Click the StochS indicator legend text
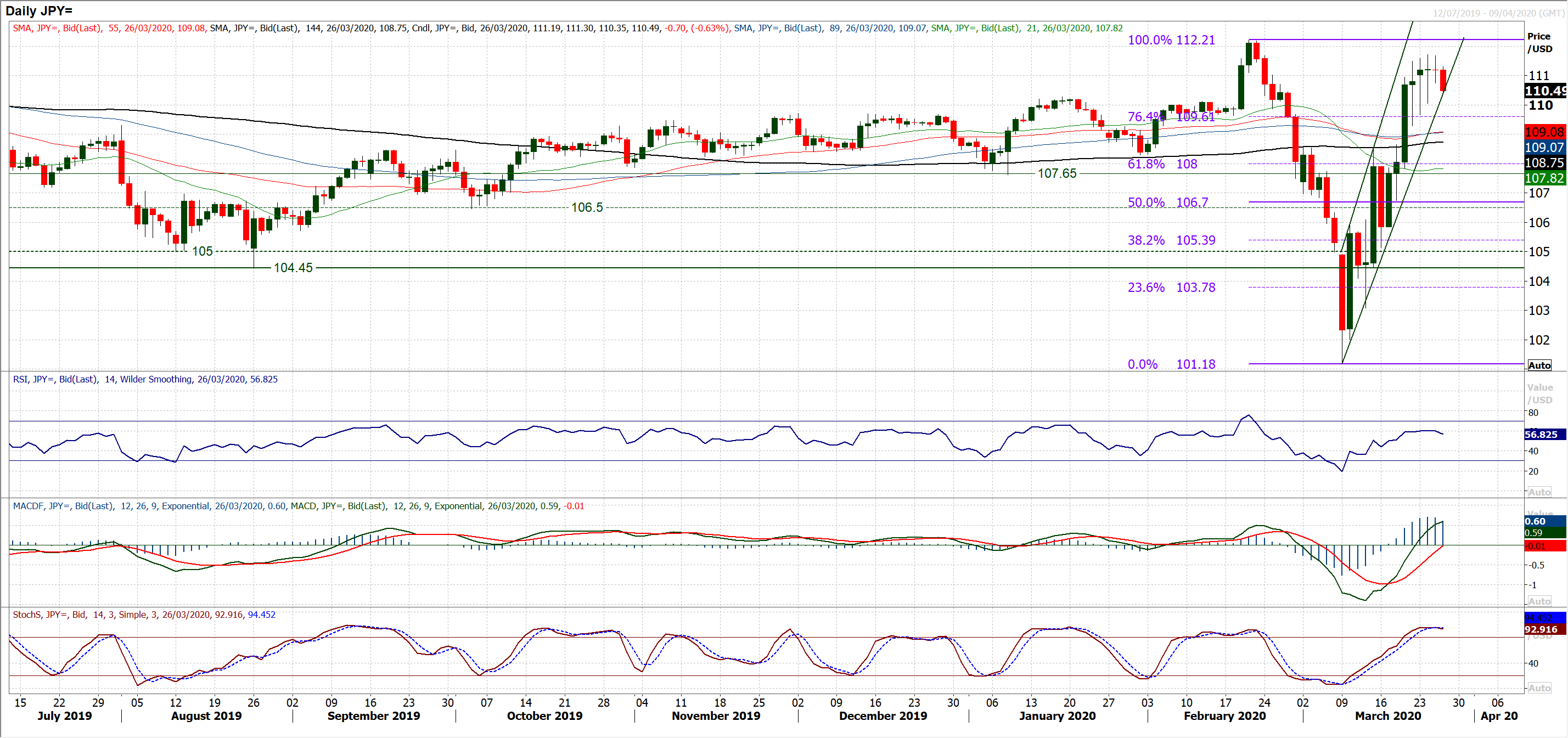This screenshot has height=738, width=1568. click(x=144, y=615)
